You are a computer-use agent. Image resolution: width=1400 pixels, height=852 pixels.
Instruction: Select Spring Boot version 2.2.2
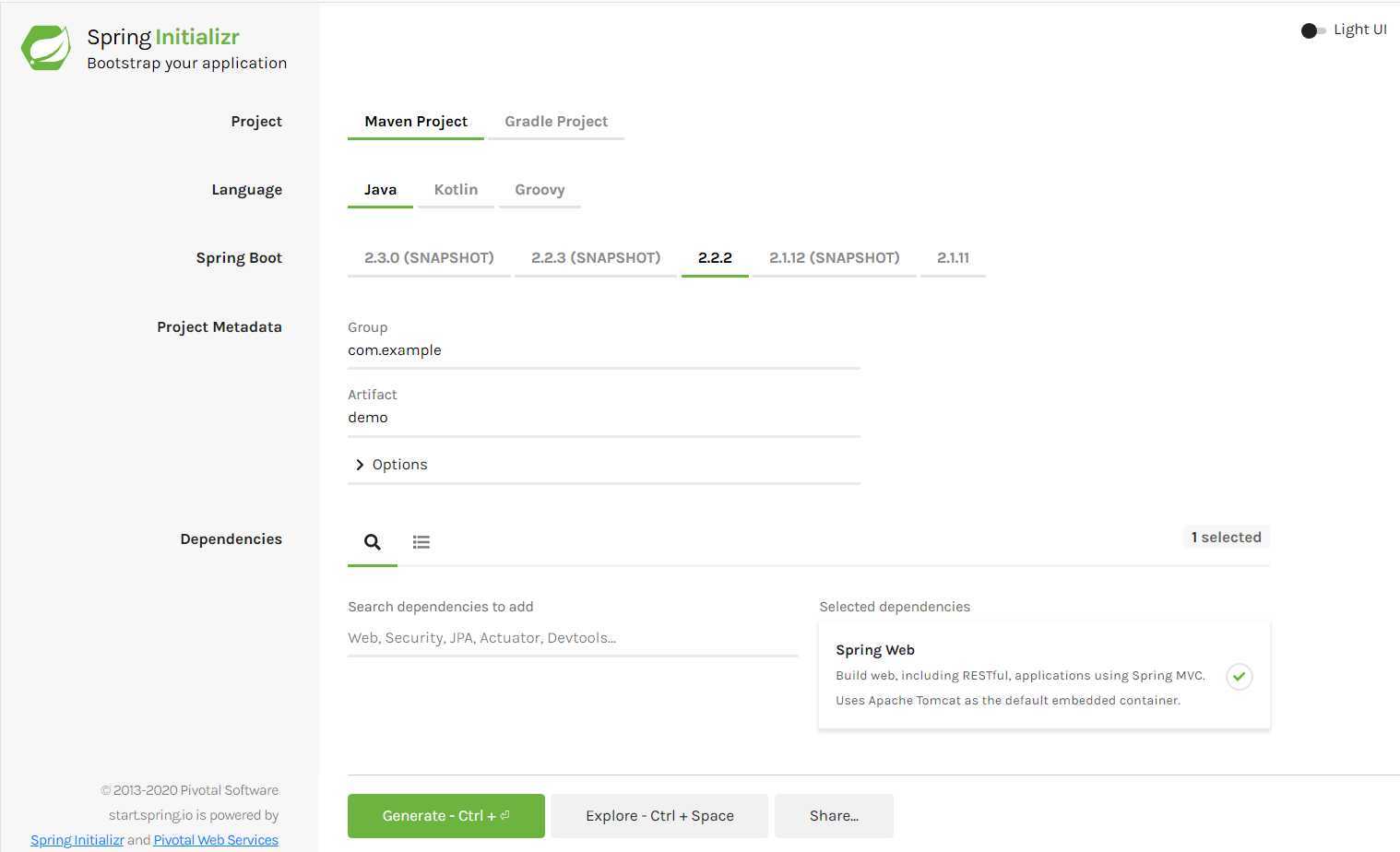715,258
